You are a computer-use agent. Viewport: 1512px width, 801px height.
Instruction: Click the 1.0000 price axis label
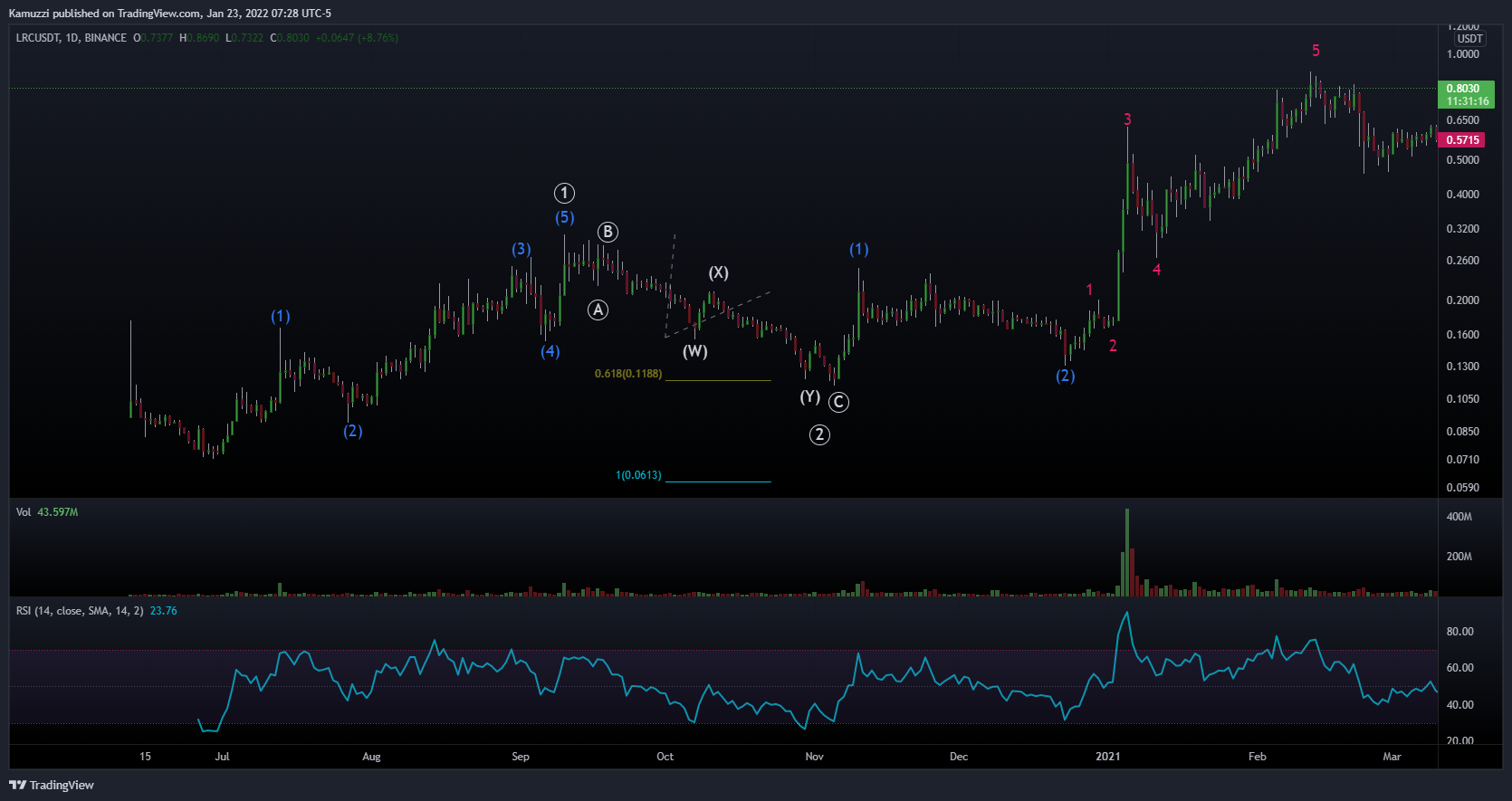click(x=1463, y=54)
